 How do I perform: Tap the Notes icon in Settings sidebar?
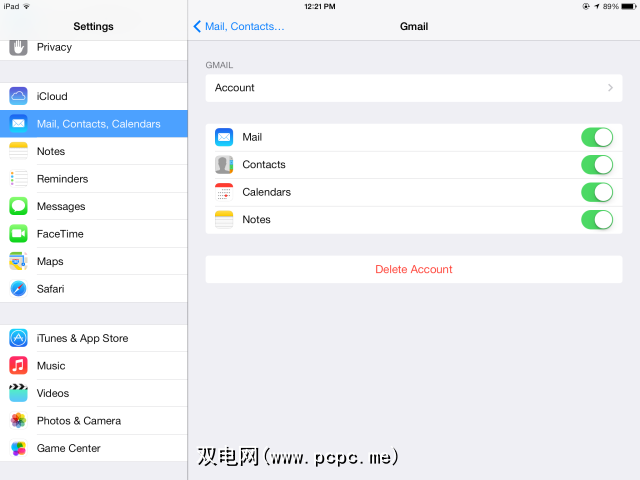click(18, 151)
